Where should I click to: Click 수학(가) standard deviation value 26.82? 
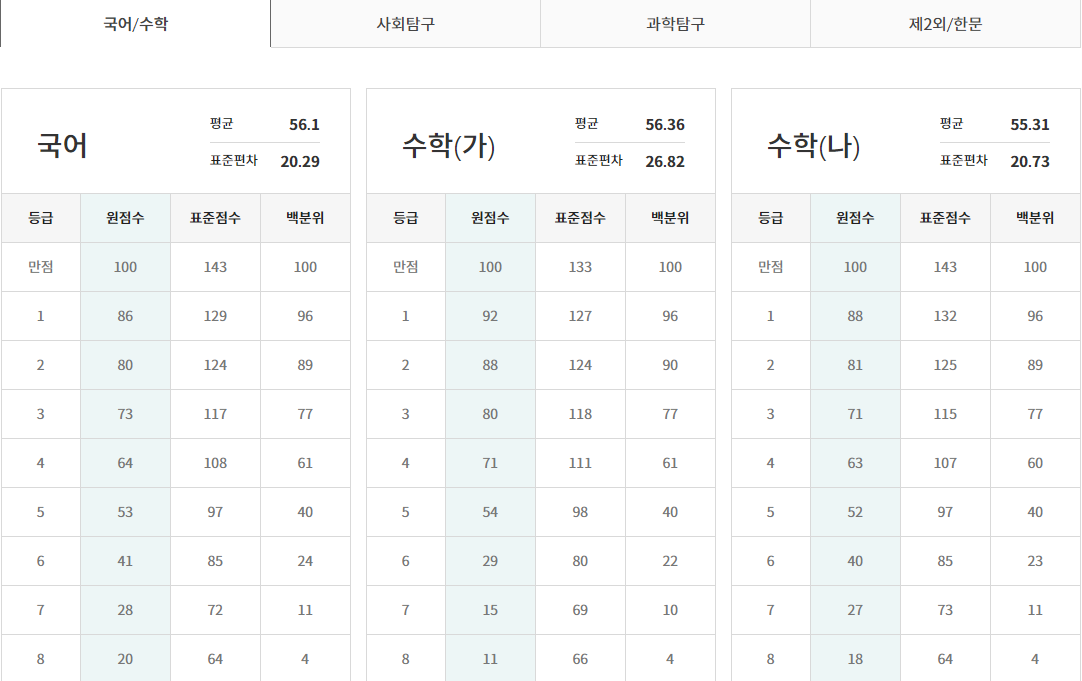[665, 162]
